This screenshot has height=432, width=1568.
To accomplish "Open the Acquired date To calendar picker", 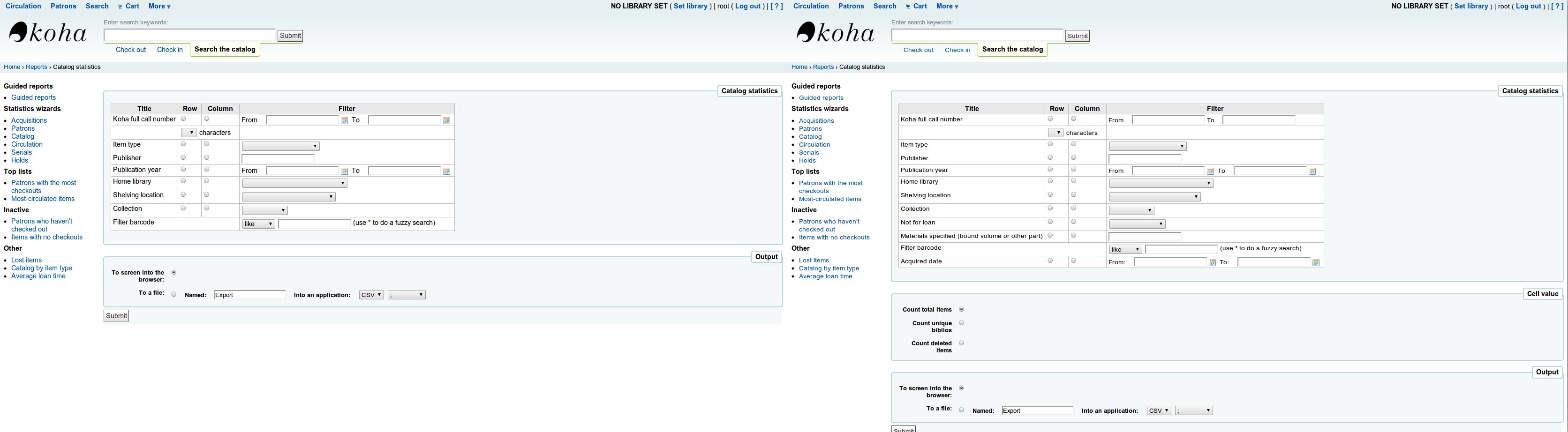I will click(x=1315, y=263).
